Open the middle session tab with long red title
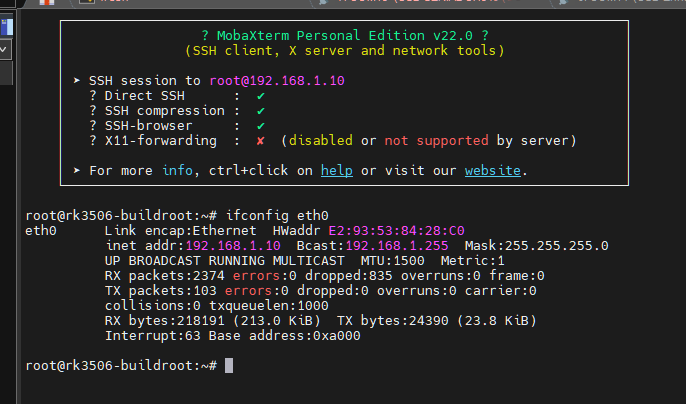Image resolution: width=686 pixels, height=404 pixels. [416, 2]
